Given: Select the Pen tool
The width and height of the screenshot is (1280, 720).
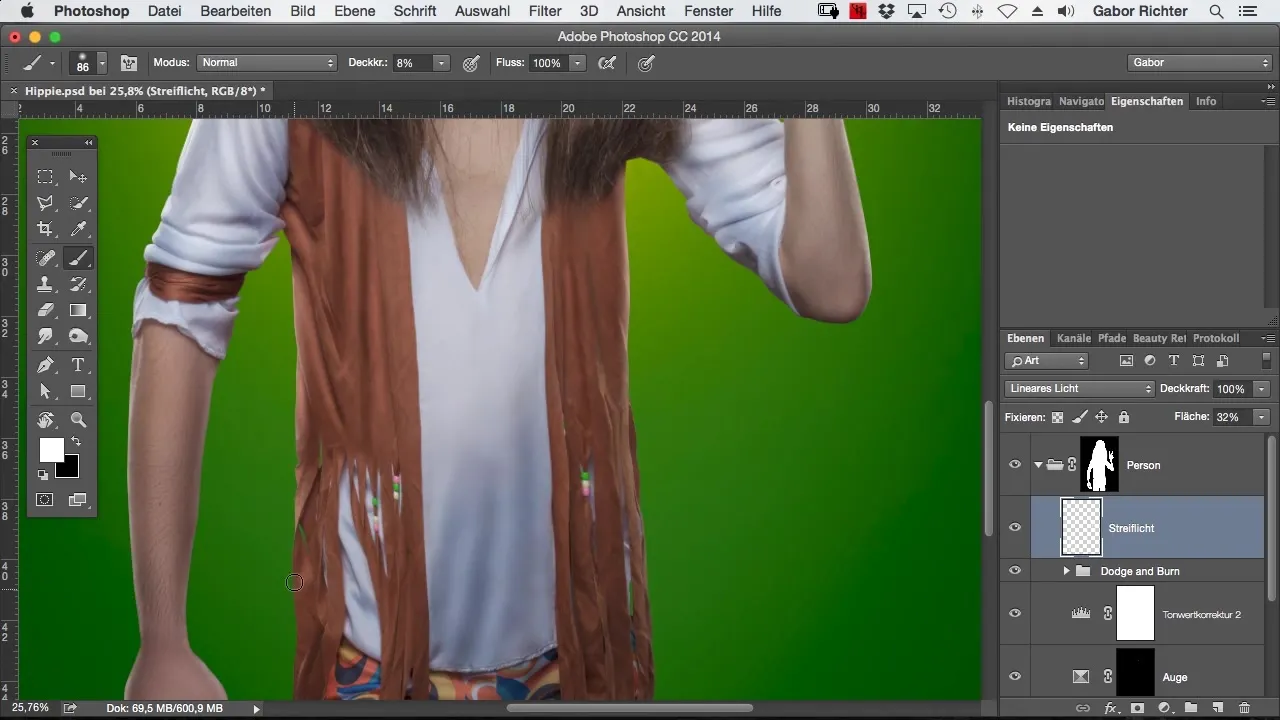Looking at the screenshot, I should 46,365.
